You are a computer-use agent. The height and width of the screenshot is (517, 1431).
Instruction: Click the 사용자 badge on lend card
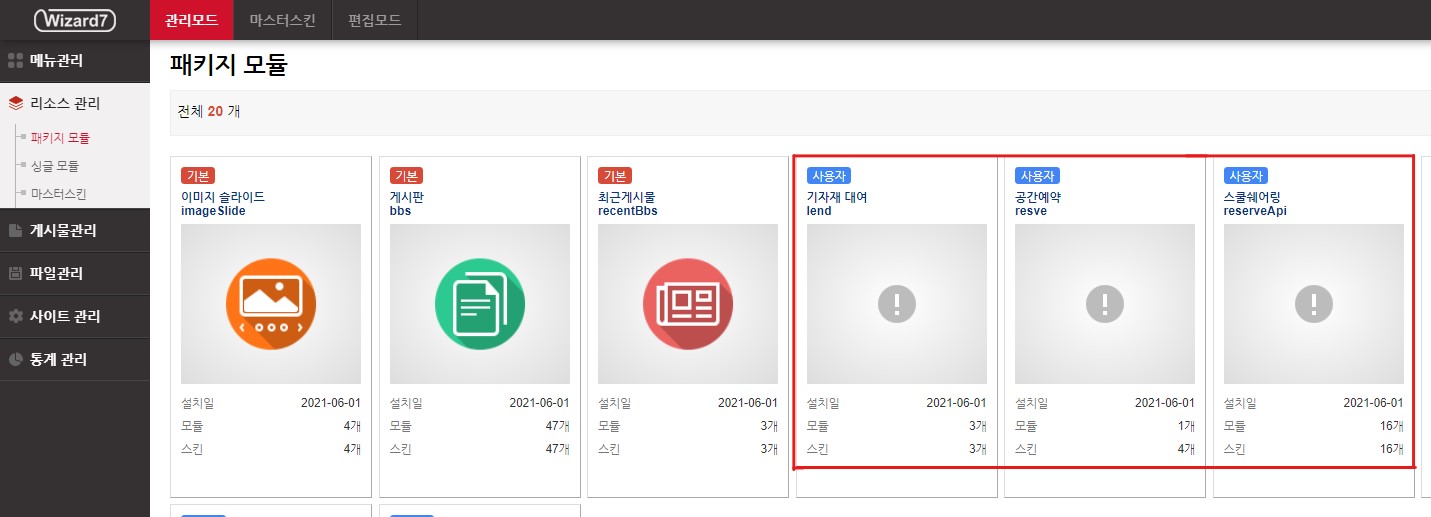(829, 176)
